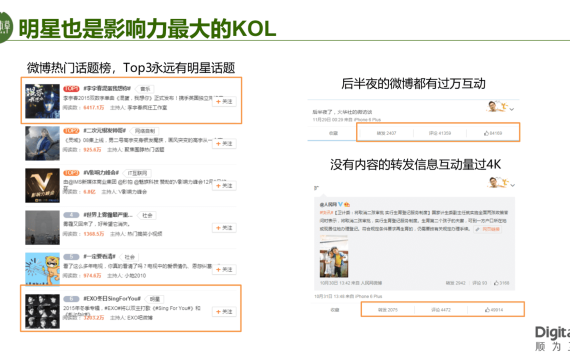
Task: Open comments 41359 on first post
Action: 440,133
